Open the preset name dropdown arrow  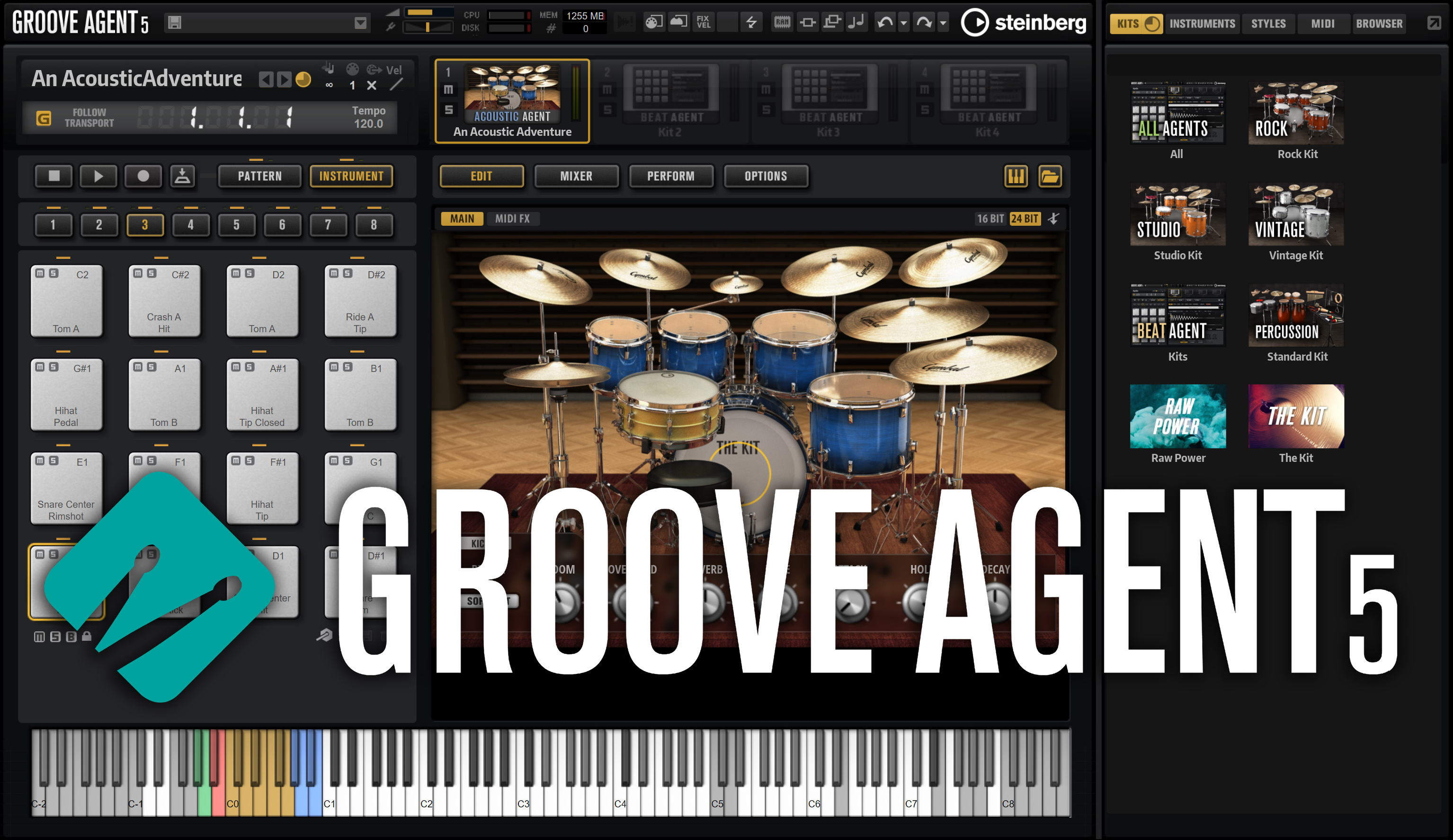point(360,23)
